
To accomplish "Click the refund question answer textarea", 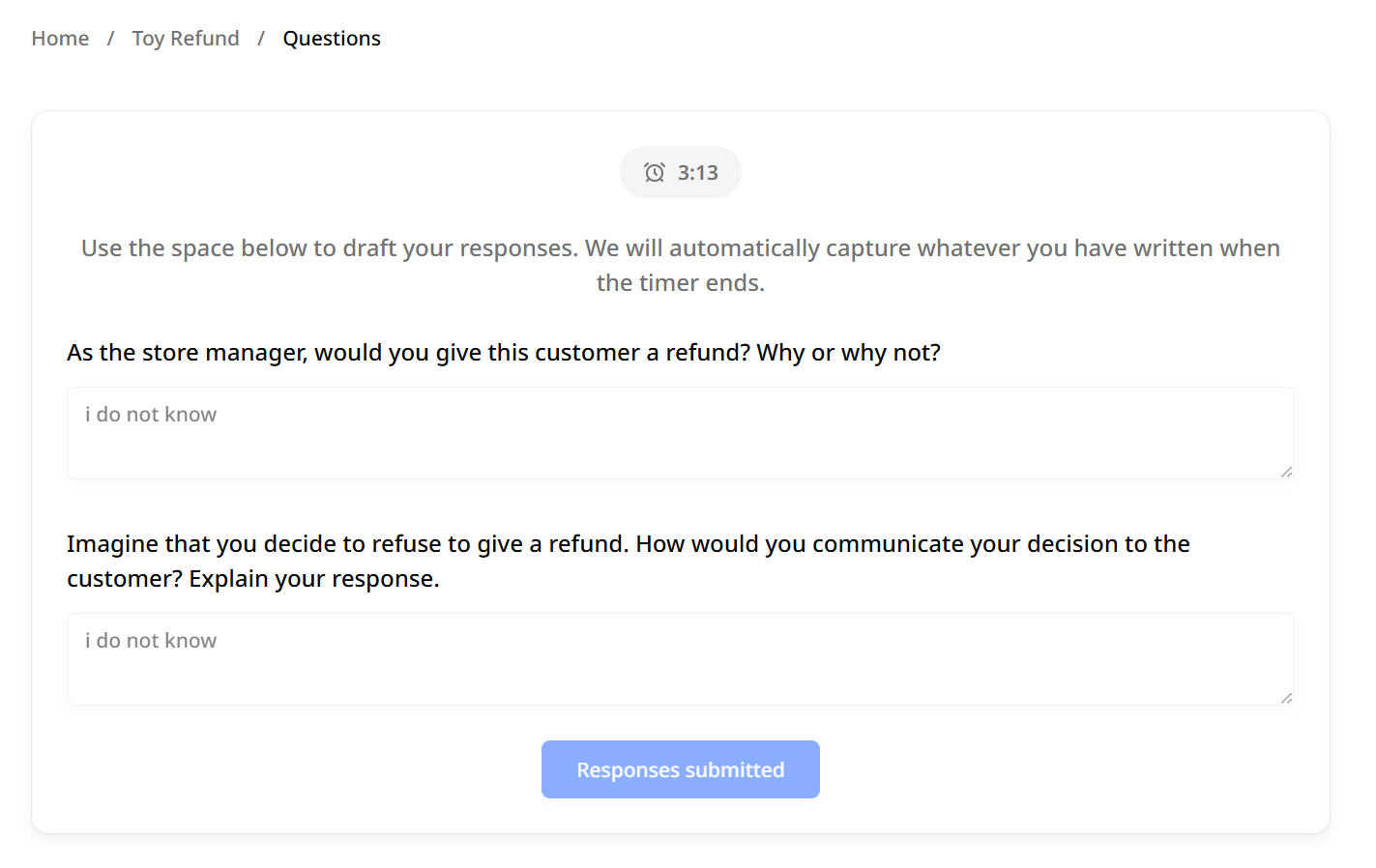I will point(680,433).
